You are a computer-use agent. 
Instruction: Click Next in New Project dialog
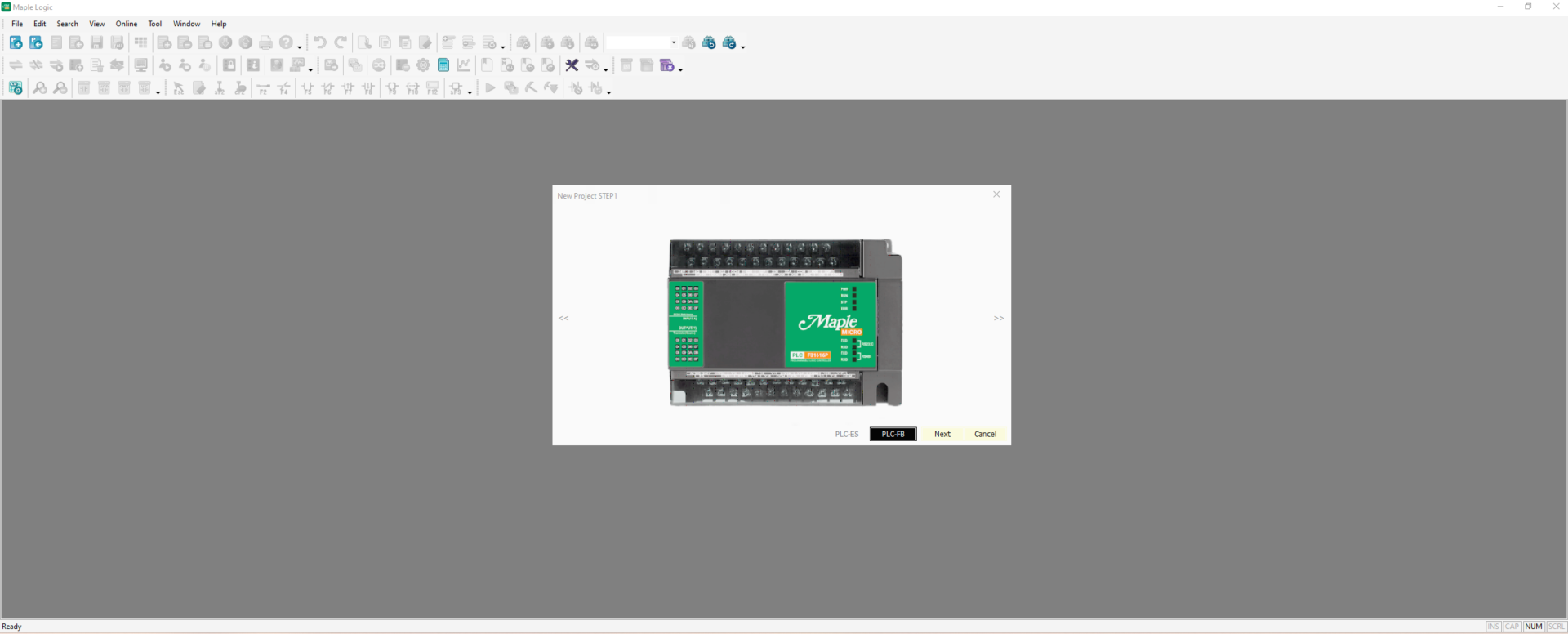click(x=942, y=434)
